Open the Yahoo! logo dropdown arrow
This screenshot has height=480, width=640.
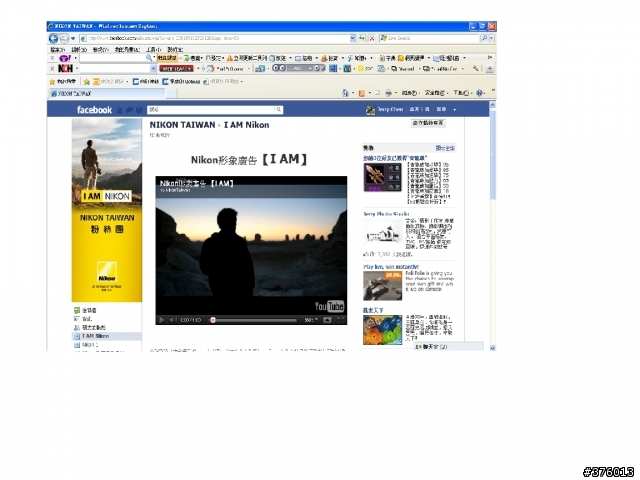pos(75,58)
